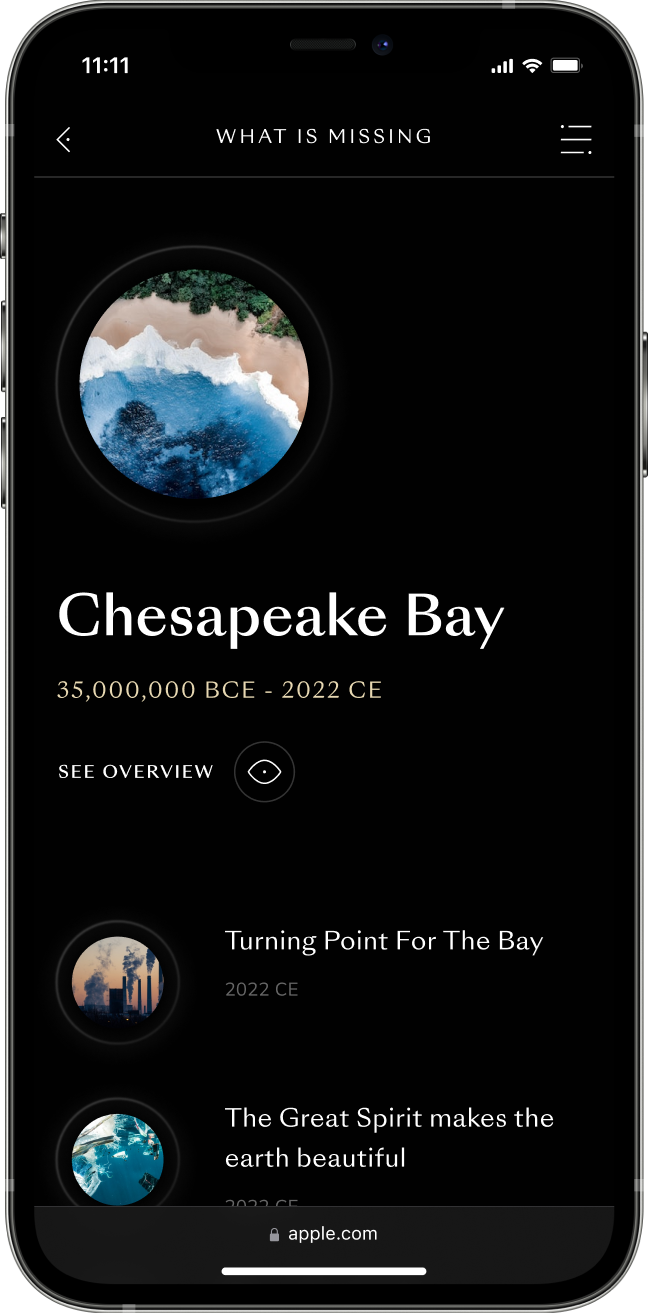Tap the home indicator bar at the bottom
Screen dimensions: 648x1313
(324, 1271)
